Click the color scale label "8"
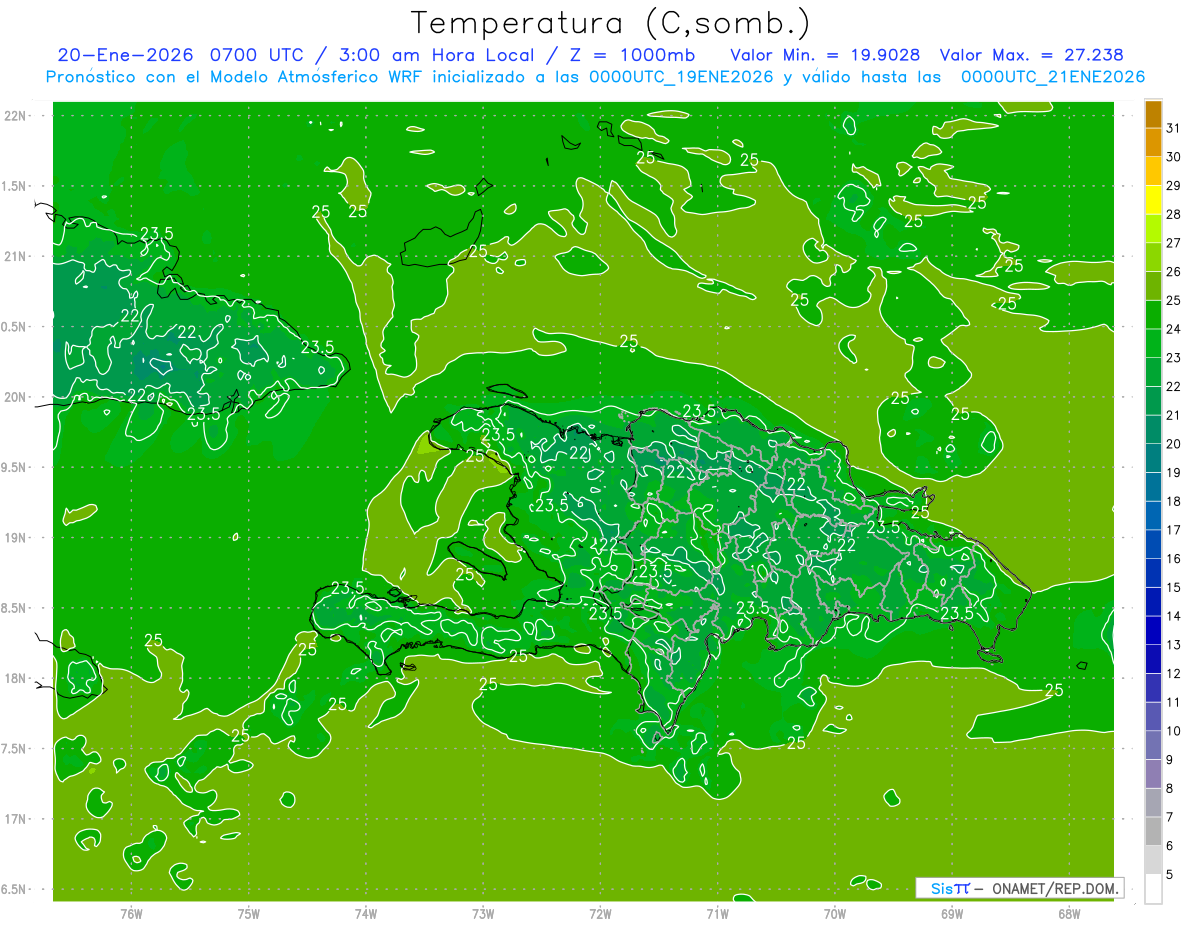 (x=1171, y=789)
